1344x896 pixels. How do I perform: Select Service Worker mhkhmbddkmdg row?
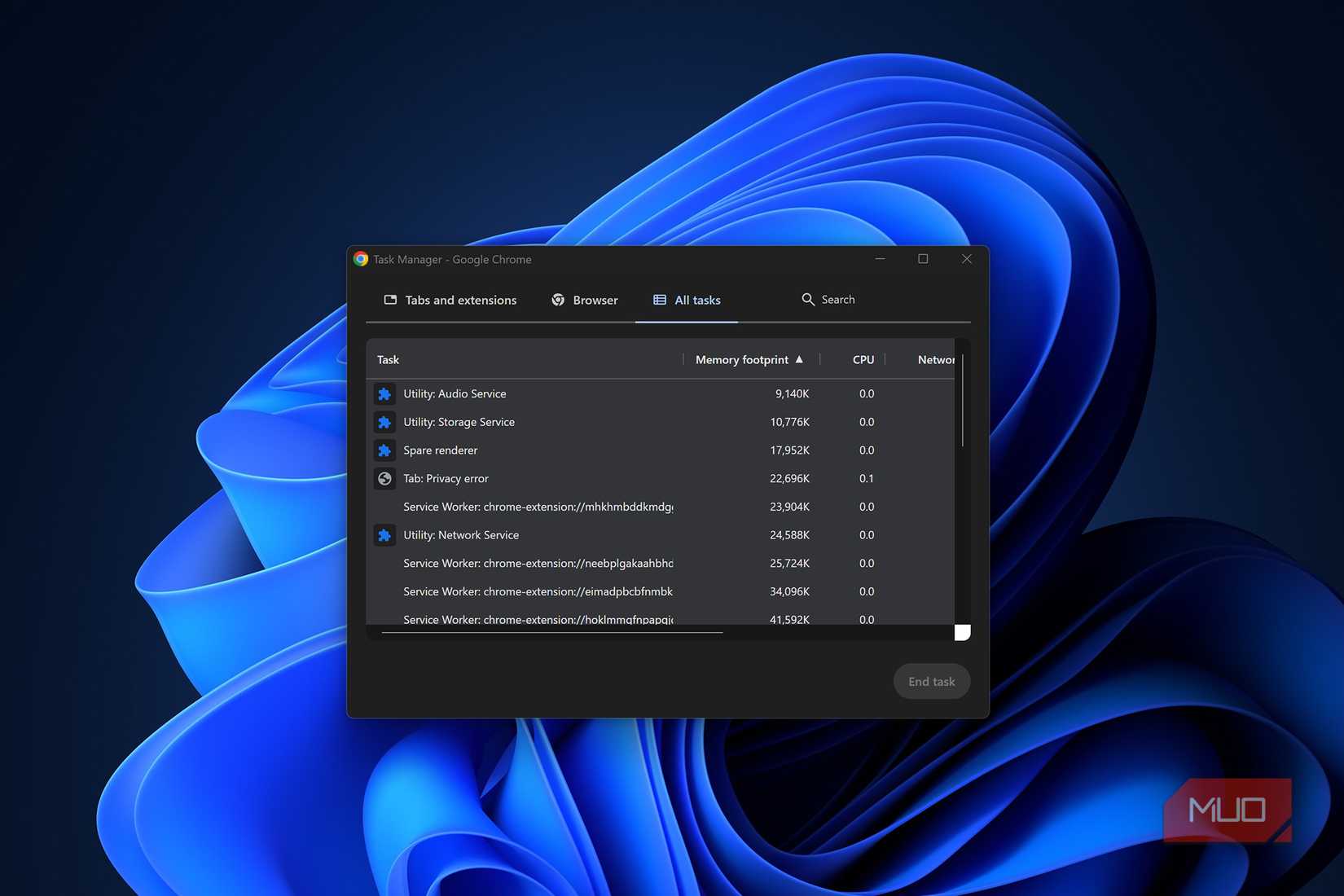point(661,507)
